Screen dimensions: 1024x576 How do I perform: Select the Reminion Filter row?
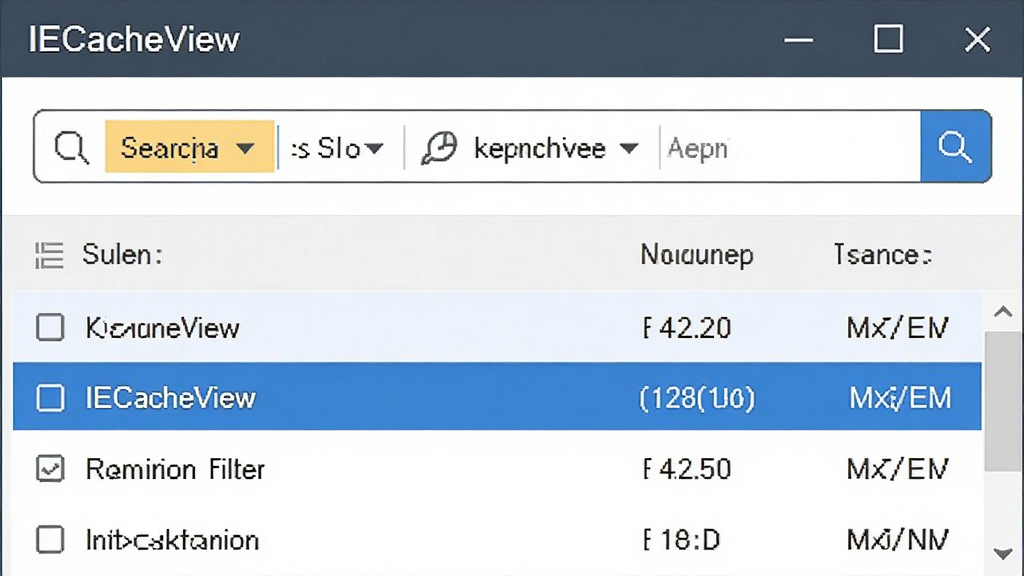point(497,469)
